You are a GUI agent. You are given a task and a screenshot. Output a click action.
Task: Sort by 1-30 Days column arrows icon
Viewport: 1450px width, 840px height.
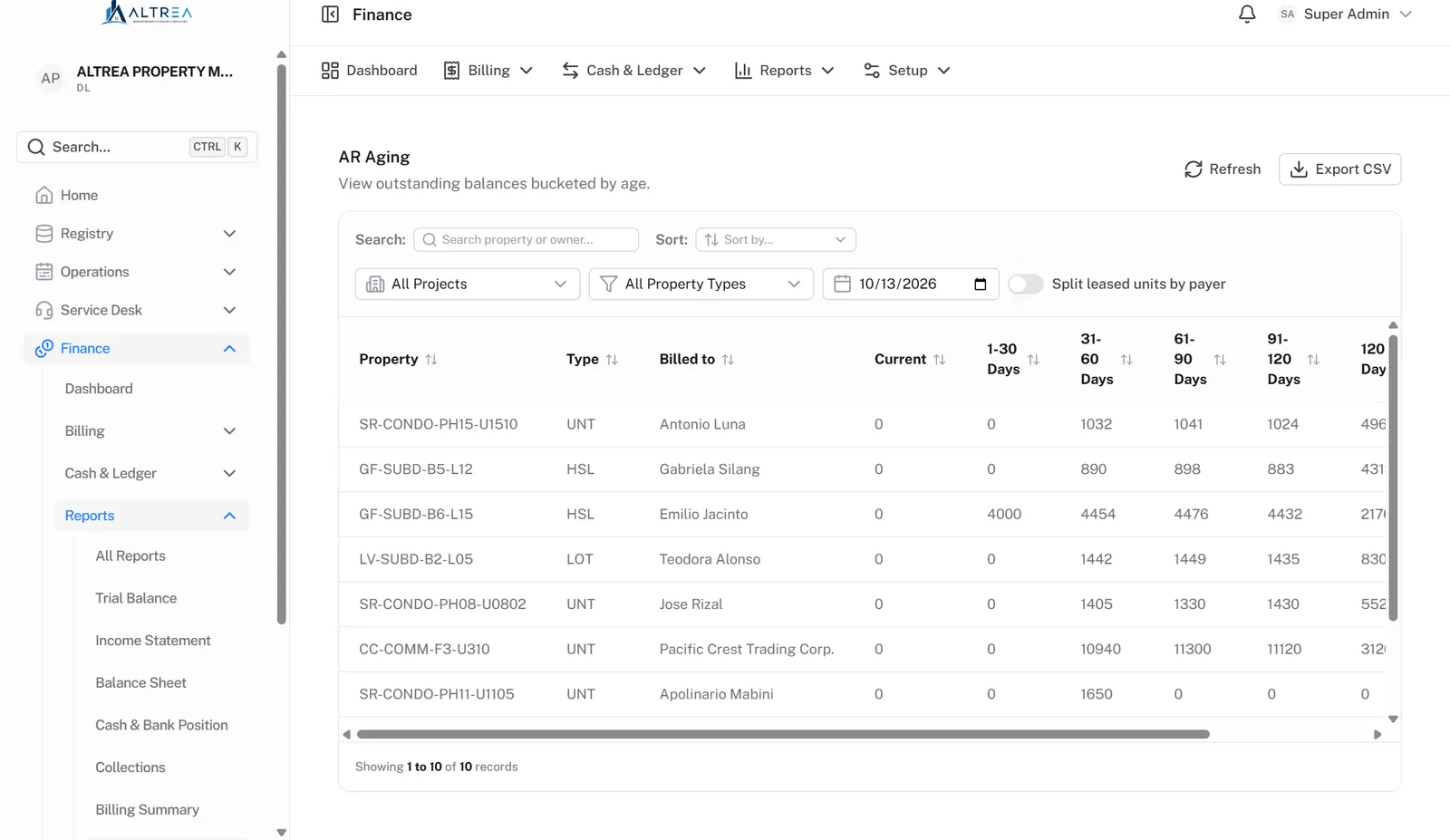point(1033,360)
